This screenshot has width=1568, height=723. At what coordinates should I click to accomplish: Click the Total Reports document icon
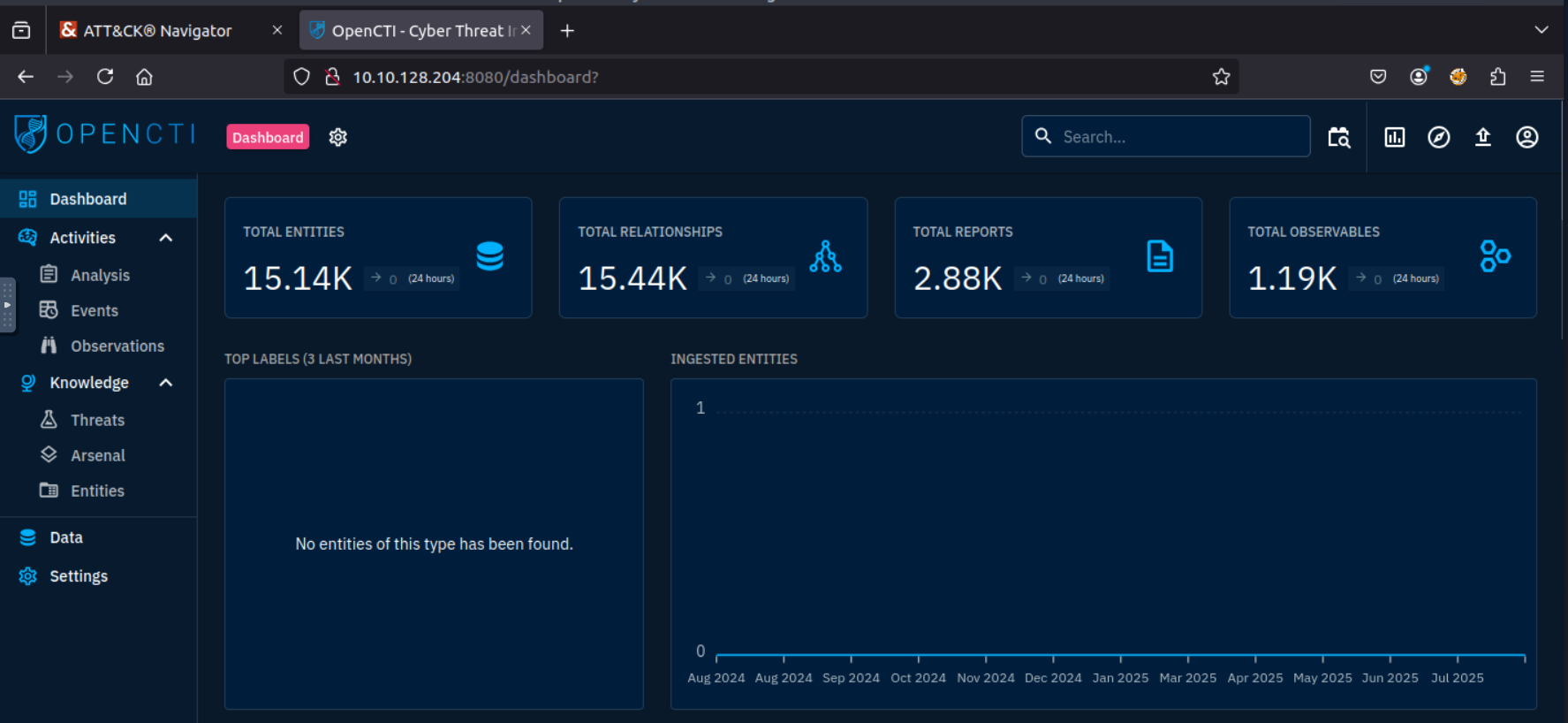pos(1160,256)
